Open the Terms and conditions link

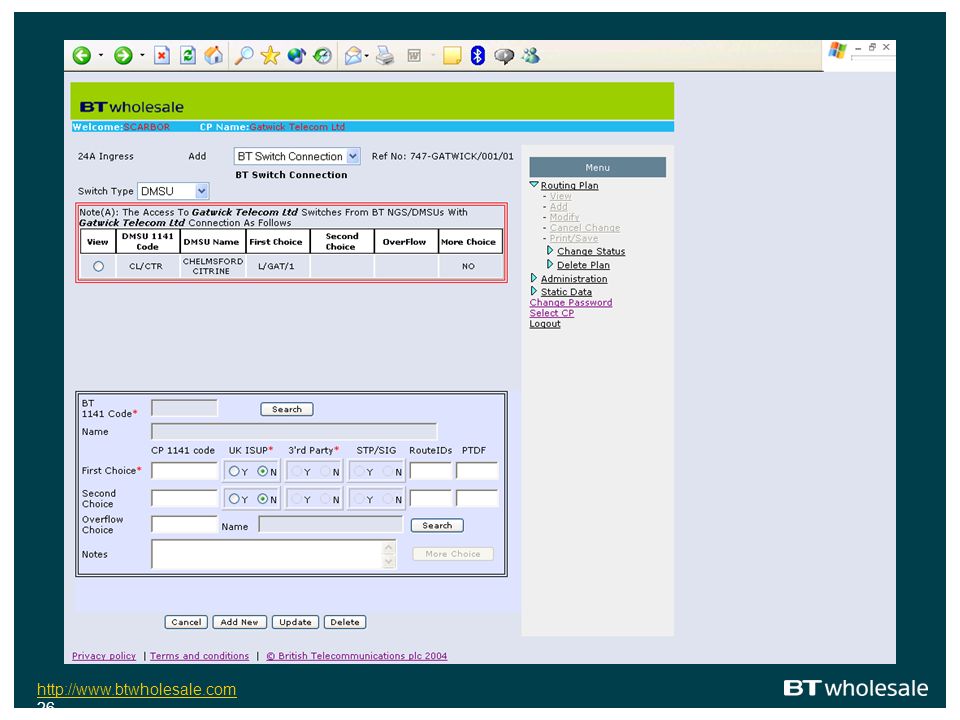tap(200, 656)
